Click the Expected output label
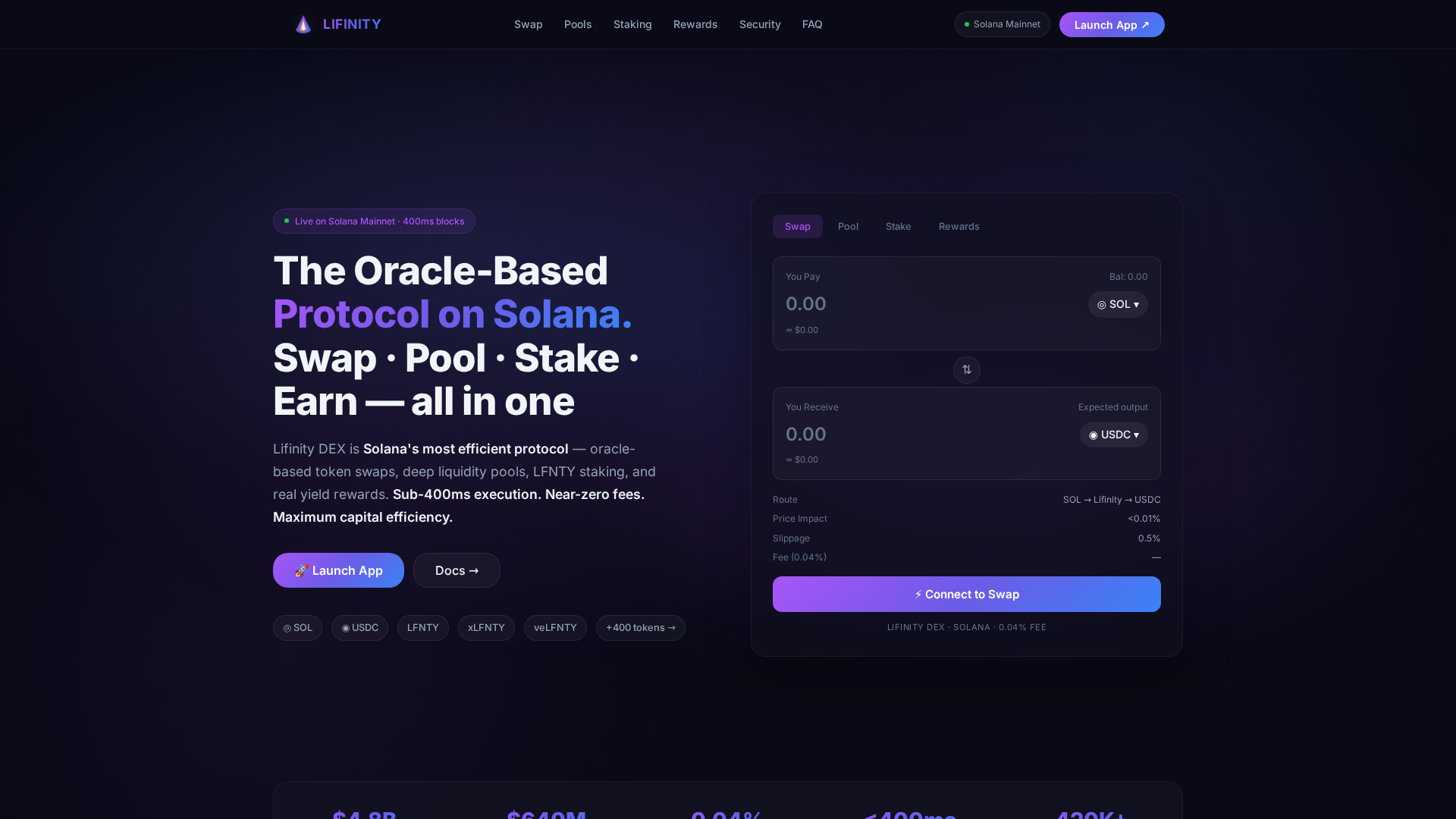This screenshot has width=1456, height=819. point(1113,407)
